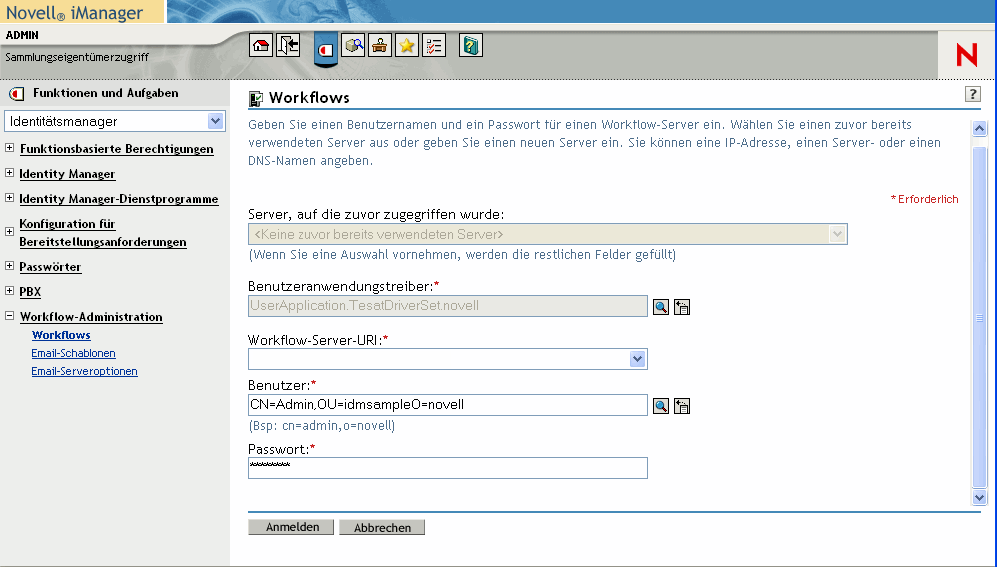Click the Funktionen und Aufgaben header icon
This screenshot has height=567, width=997.
click(17, 93)
